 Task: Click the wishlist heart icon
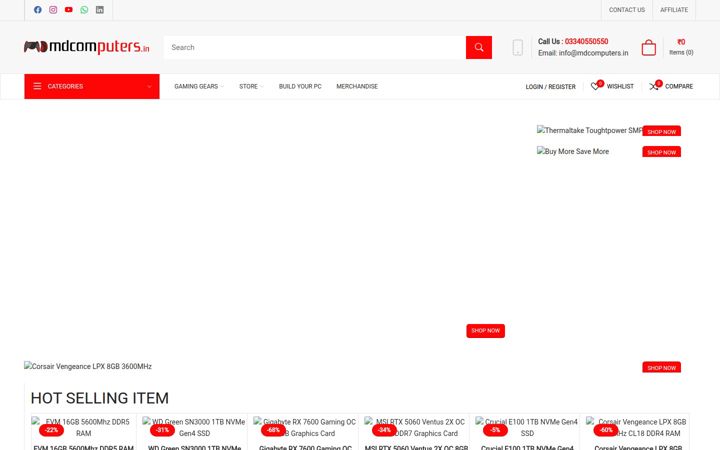click(x=595, y=86)
